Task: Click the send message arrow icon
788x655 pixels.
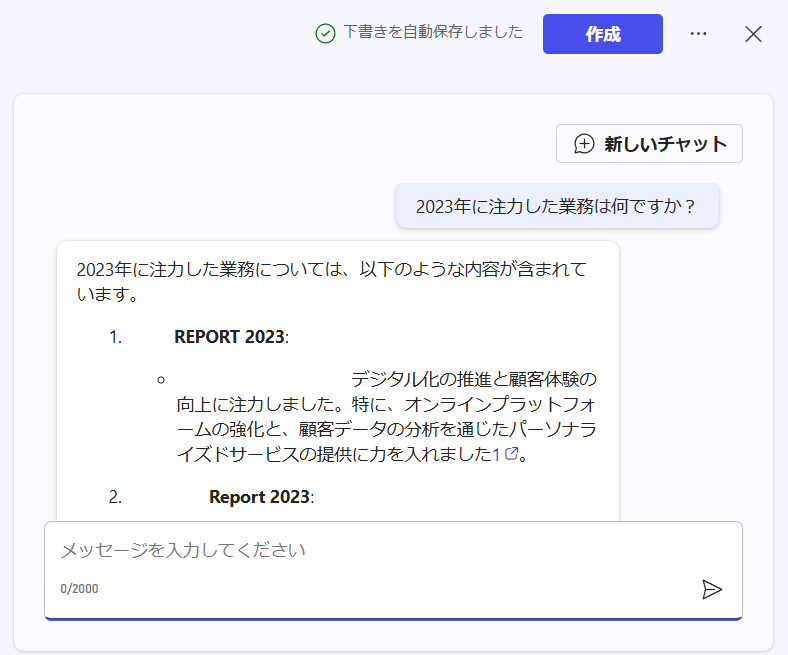Action: click(x=712, y=589)
